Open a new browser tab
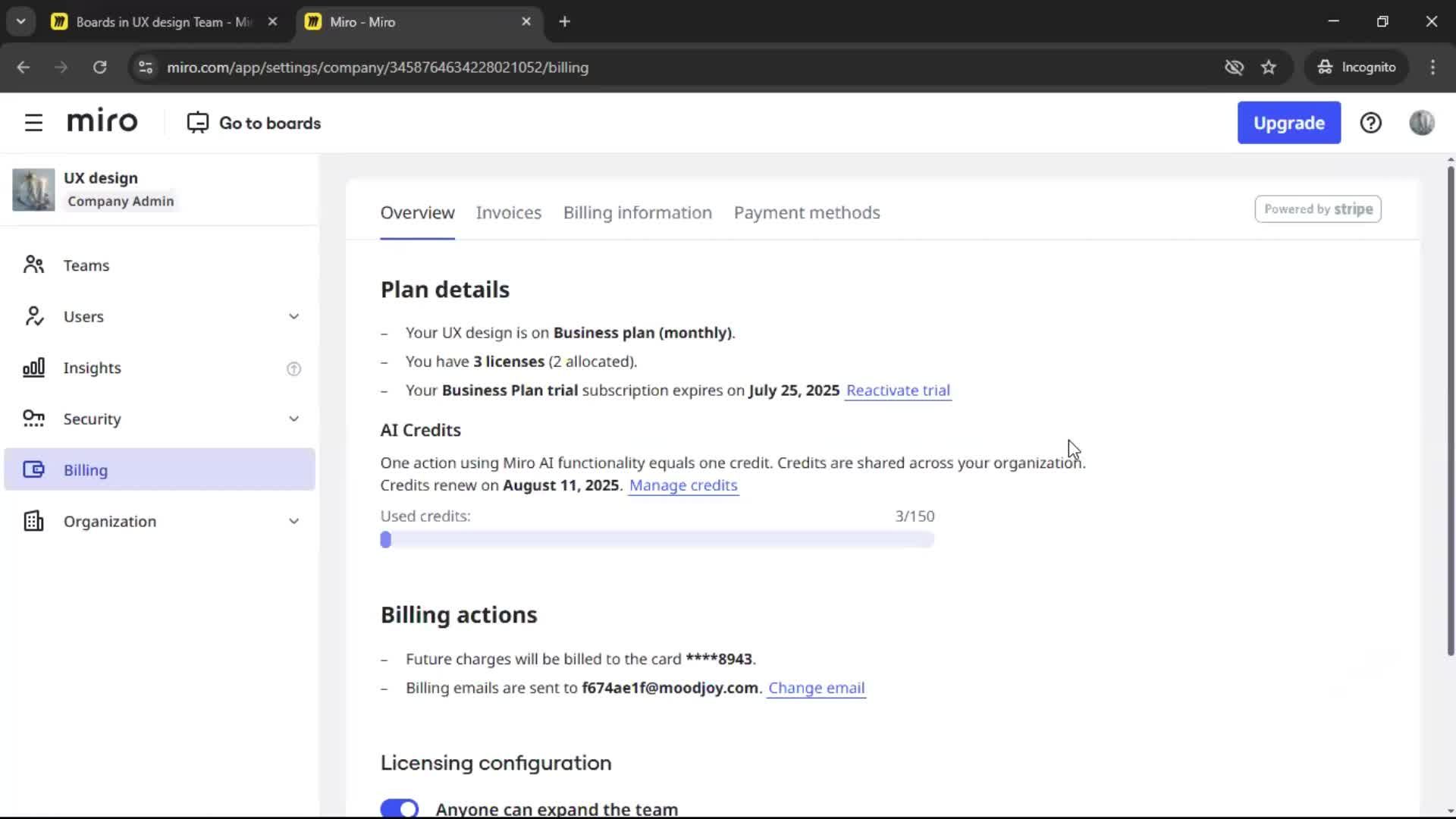The height and width of the screenshot is (819, 1456). pyautogui.click(x=564, y=21)
